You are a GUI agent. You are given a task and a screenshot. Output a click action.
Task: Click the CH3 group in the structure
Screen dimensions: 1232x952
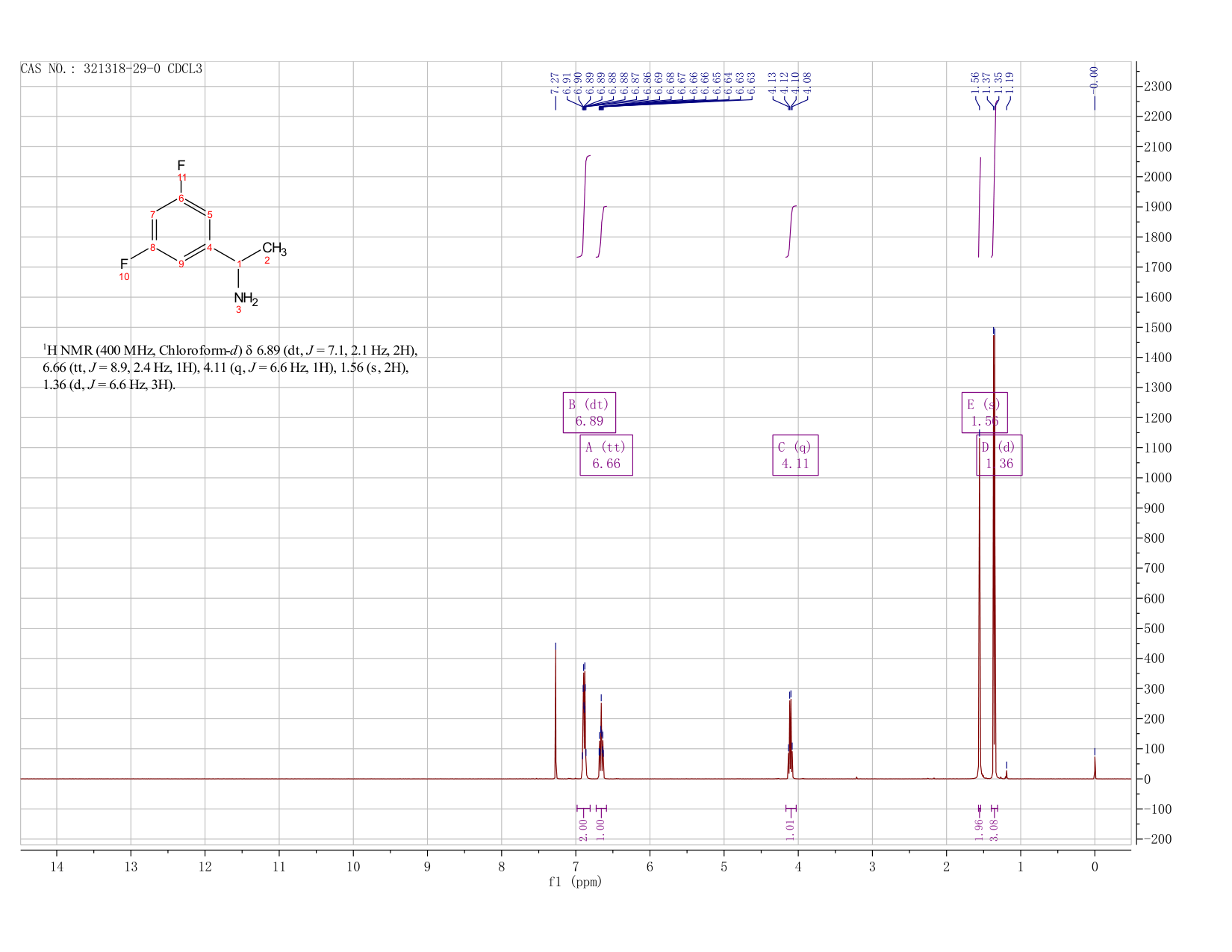coord(274,249)
